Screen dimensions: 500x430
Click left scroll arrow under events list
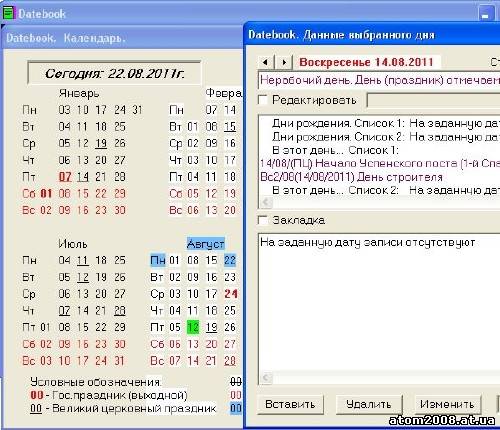[266, 202]
